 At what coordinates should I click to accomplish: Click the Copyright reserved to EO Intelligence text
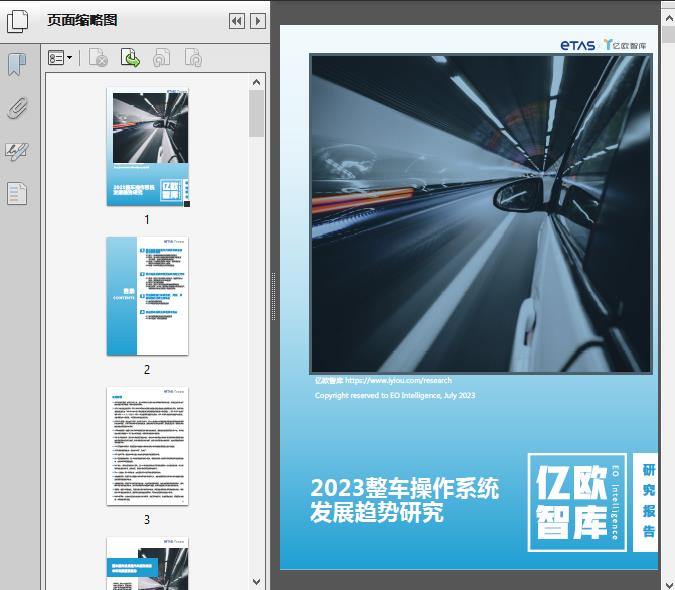coord(395,395)
